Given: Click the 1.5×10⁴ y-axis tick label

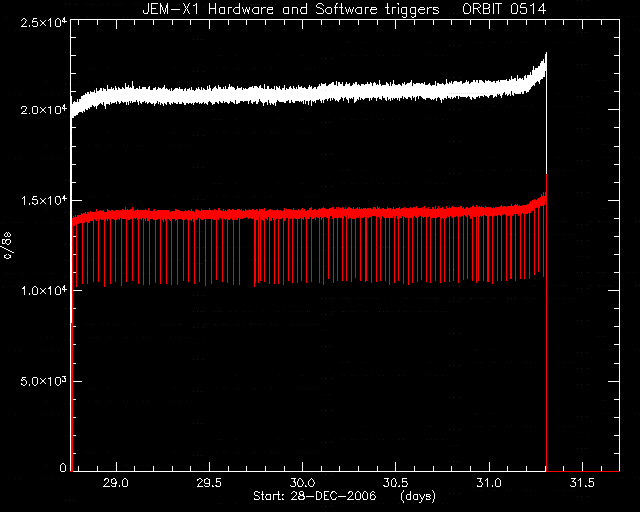Looking at the screenshot, I should click(x=44, y=200).
